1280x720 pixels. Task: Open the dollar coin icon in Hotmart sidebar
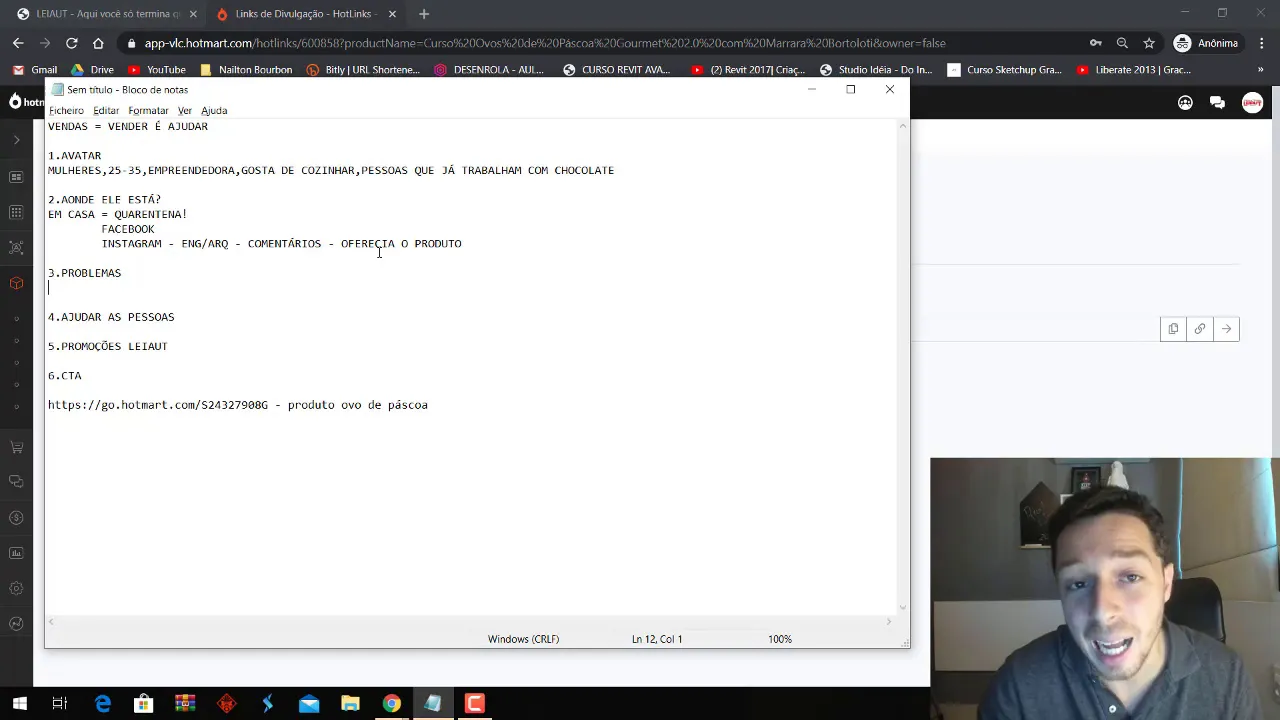tap(16, 518)
